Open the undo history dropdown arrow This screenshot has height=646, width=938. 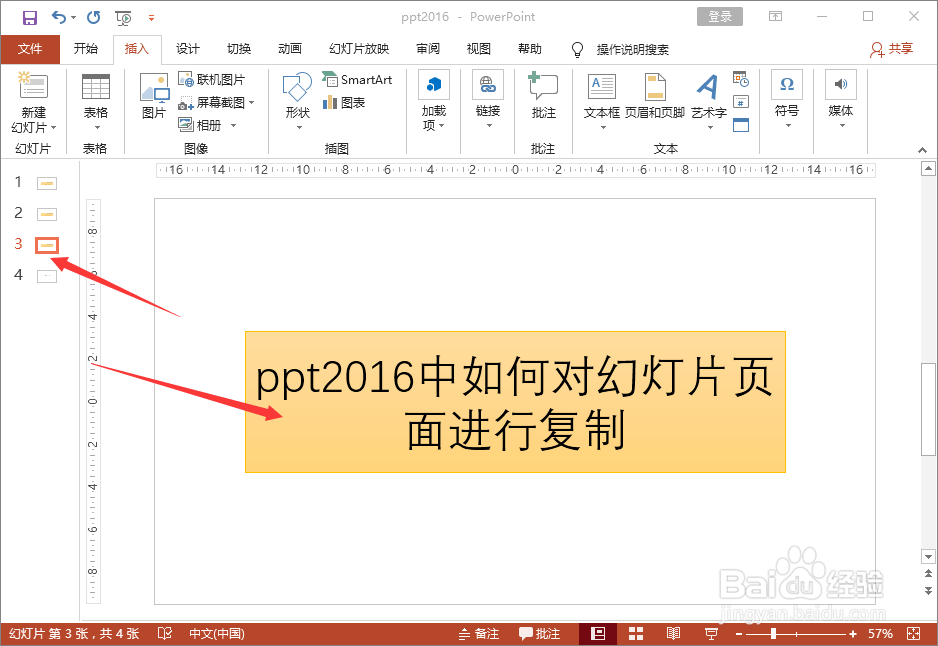[x=74, y=17]
